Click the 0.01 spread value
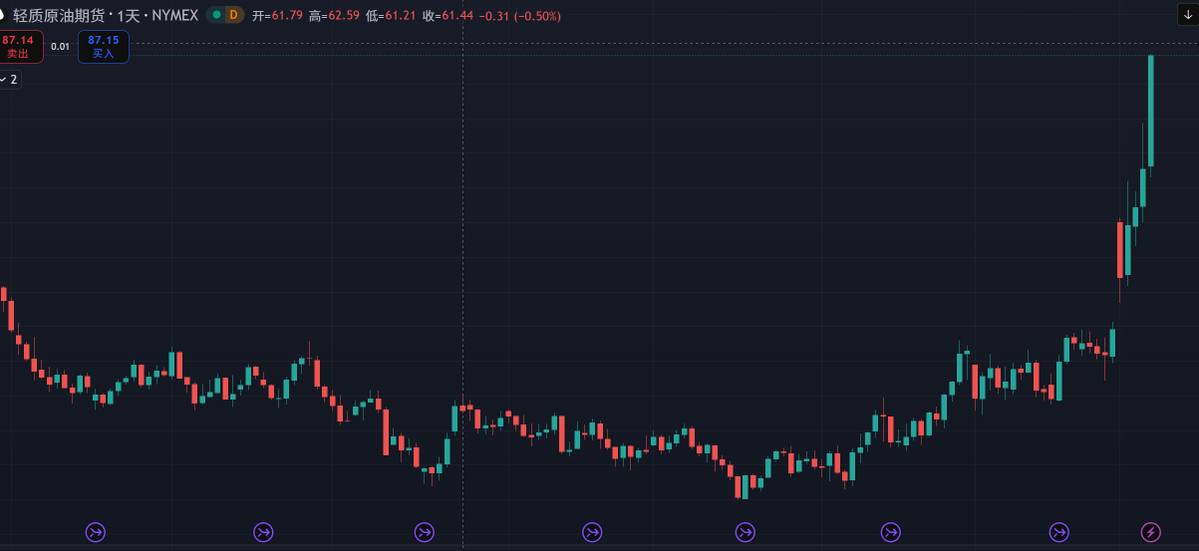Viewport: 1199px width, 551px height. point(60,46)
